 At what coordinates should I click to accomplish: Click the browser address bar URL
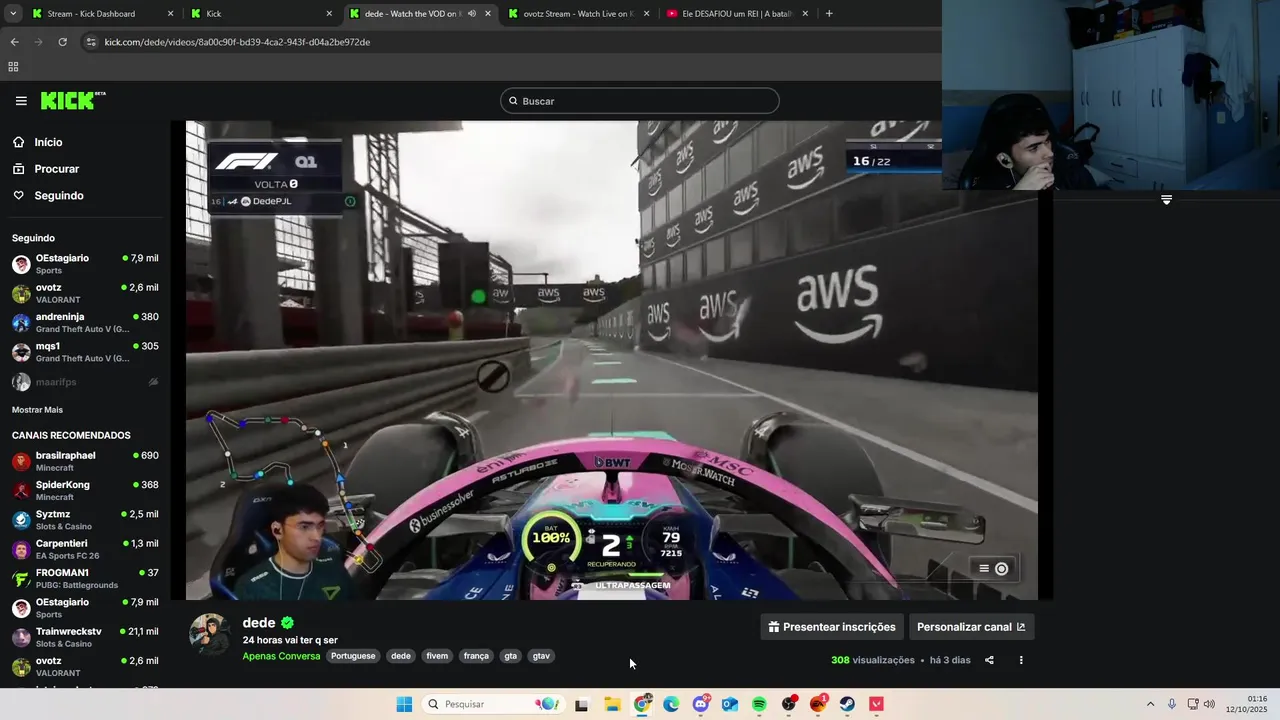coord(237,42)
